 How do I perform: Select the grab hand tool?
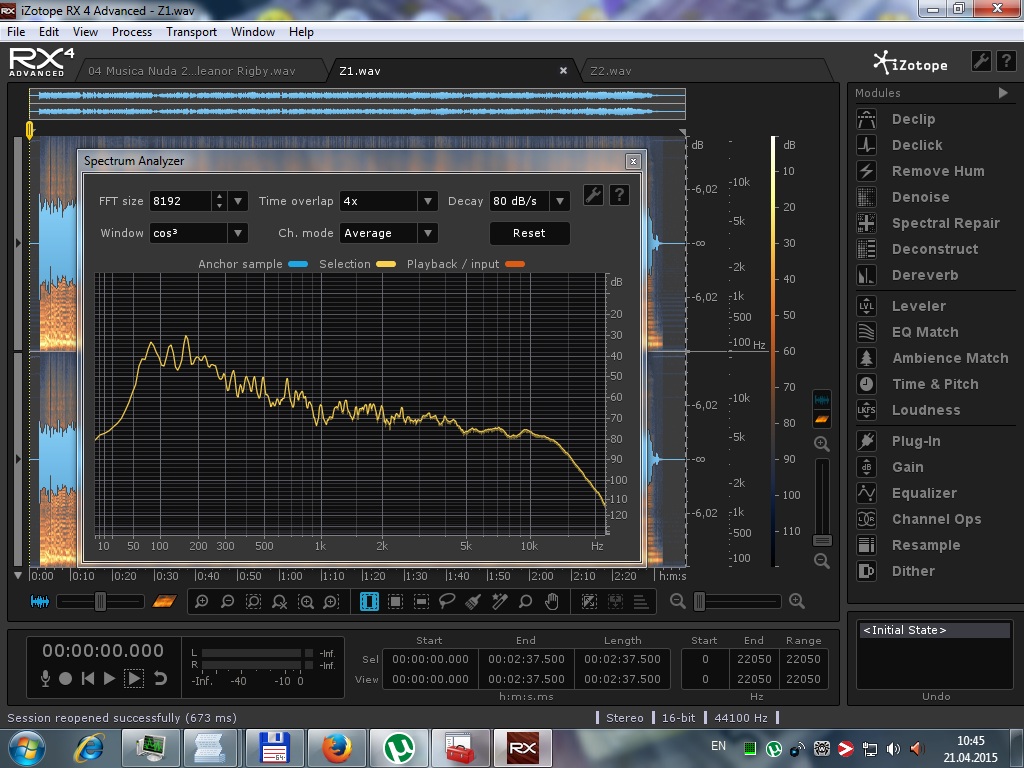[x=552, y=601]
